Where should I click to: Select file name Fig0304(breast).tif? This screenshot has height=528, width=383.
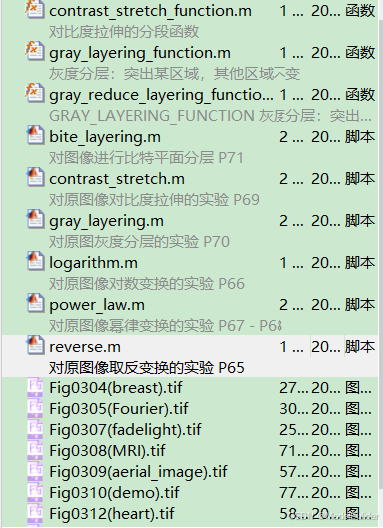[116, 388]
